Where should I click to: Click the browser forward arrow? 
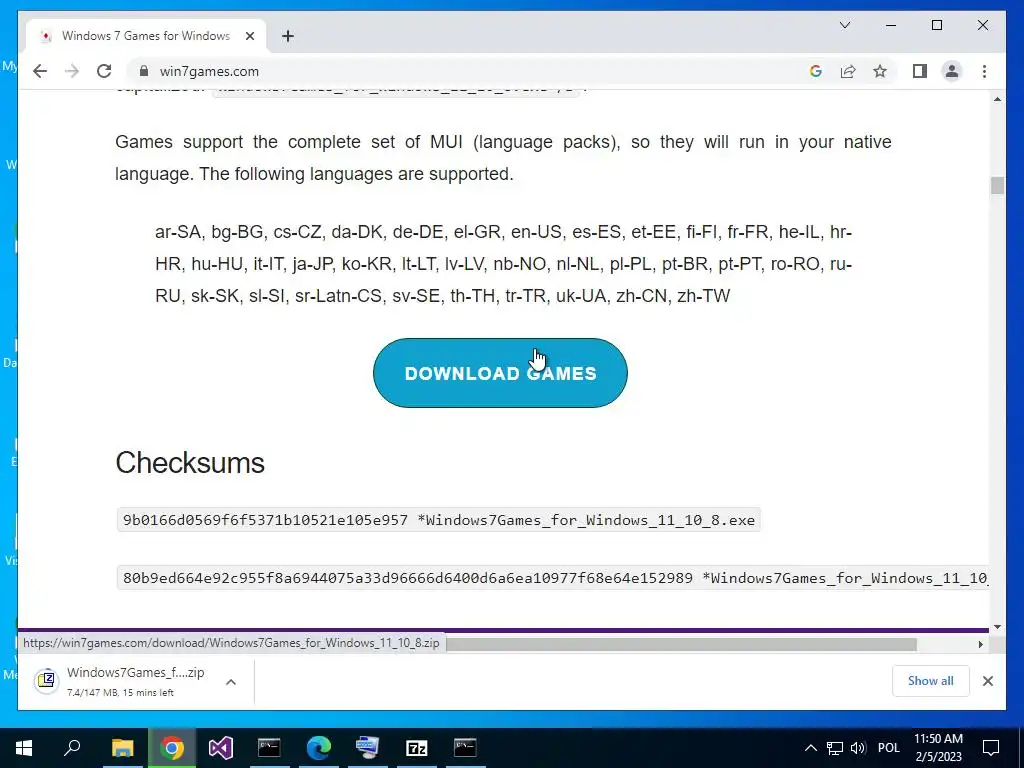[x=72, y=71]
